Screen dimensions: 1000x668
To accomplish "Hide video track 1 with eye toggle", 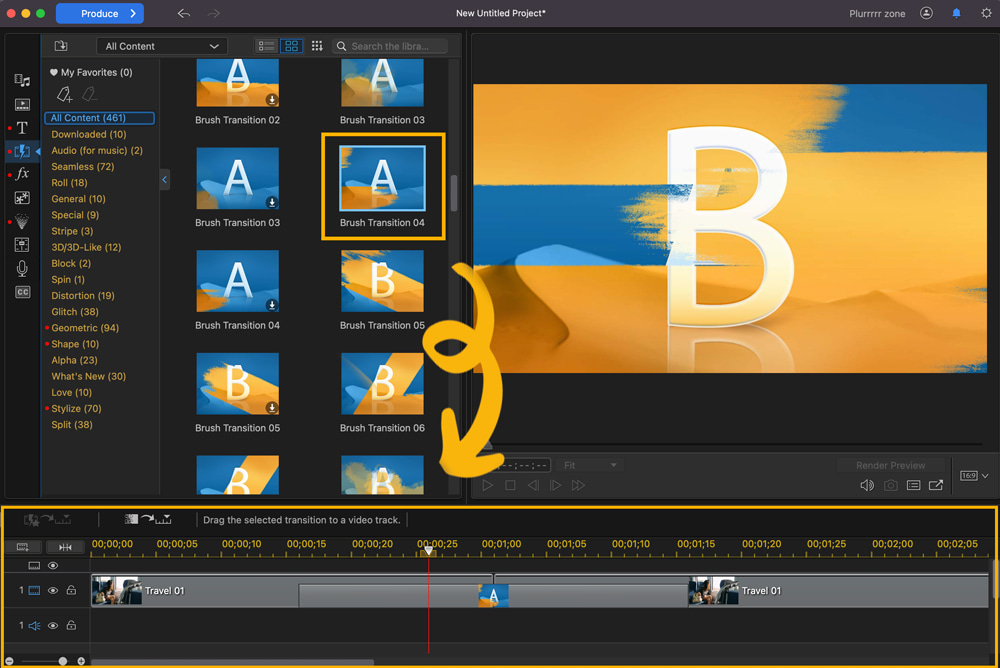I will [53, 590].
